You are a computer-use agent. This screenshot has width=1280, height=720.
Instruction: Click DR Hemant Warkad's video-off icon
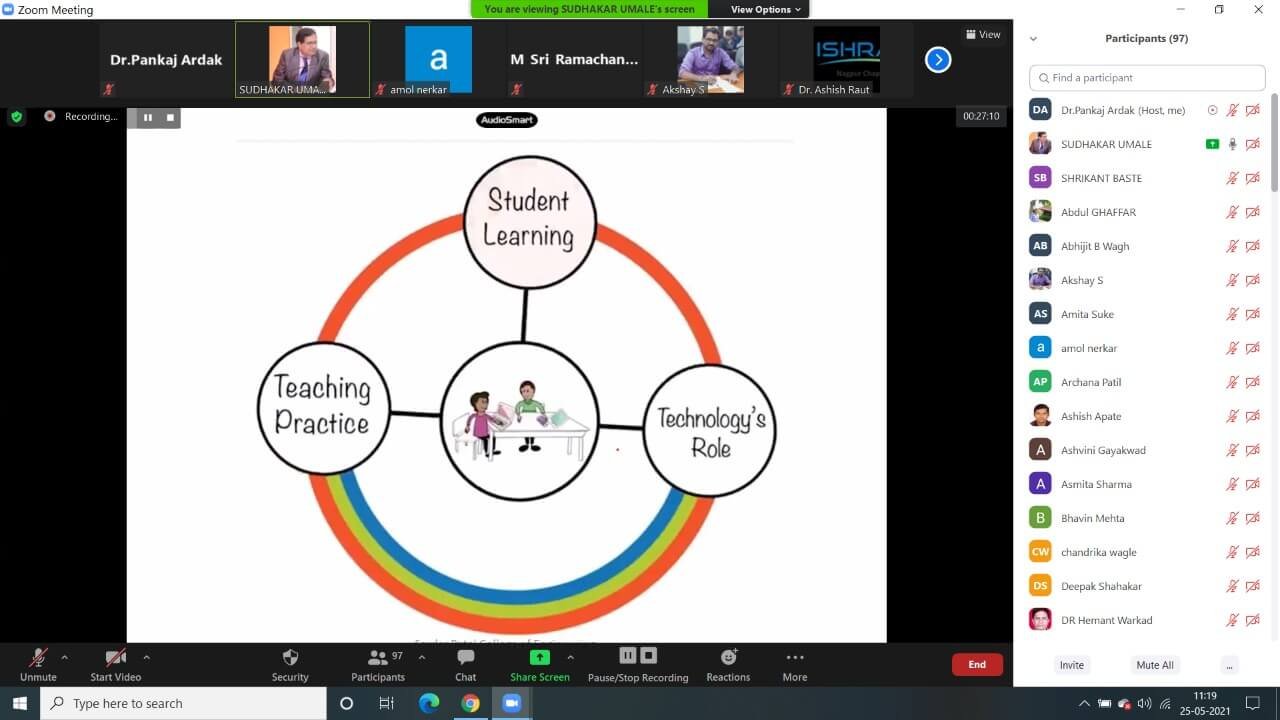1252,620
